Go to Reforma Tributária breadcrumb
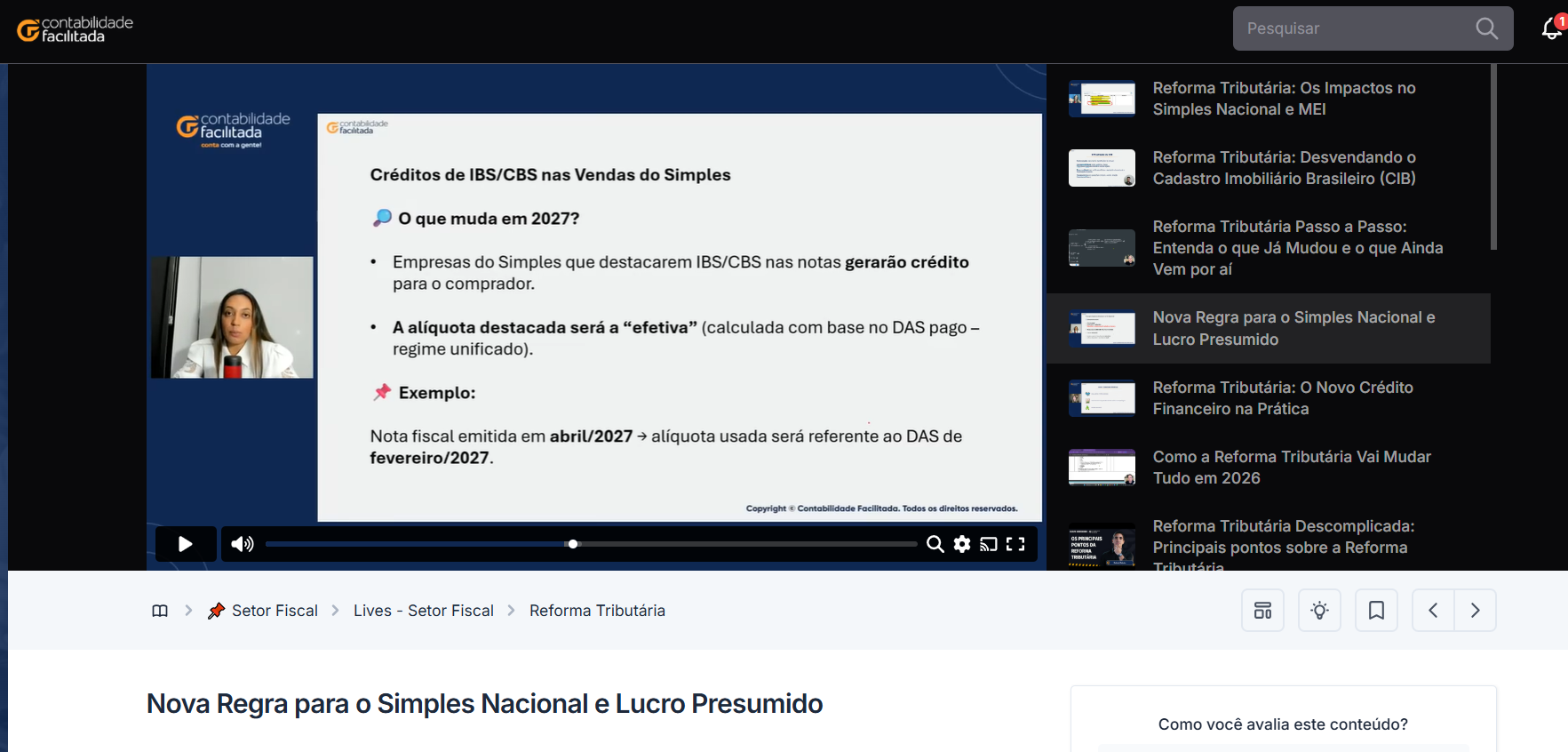Image resolution: width=1568 pixels, height=752 pixels. [597, 611]
